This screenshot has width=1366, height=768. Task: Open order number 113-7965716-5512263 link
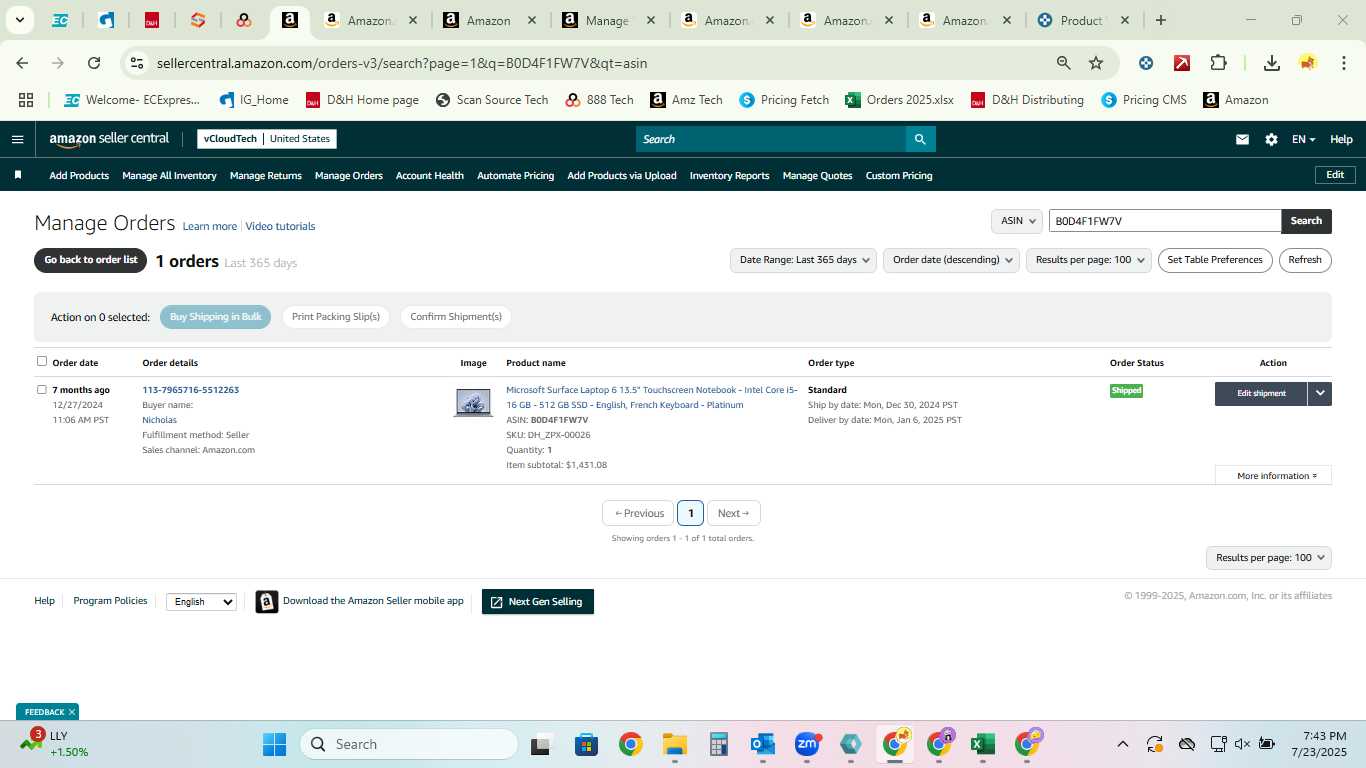pos(191,390)
